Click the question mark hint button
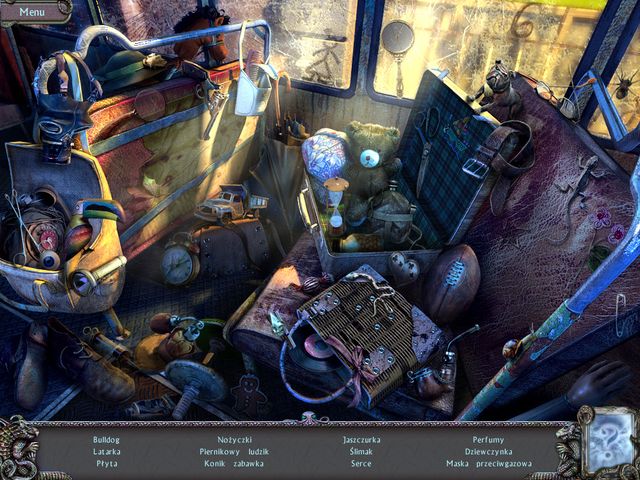 [x=609, y=441]
